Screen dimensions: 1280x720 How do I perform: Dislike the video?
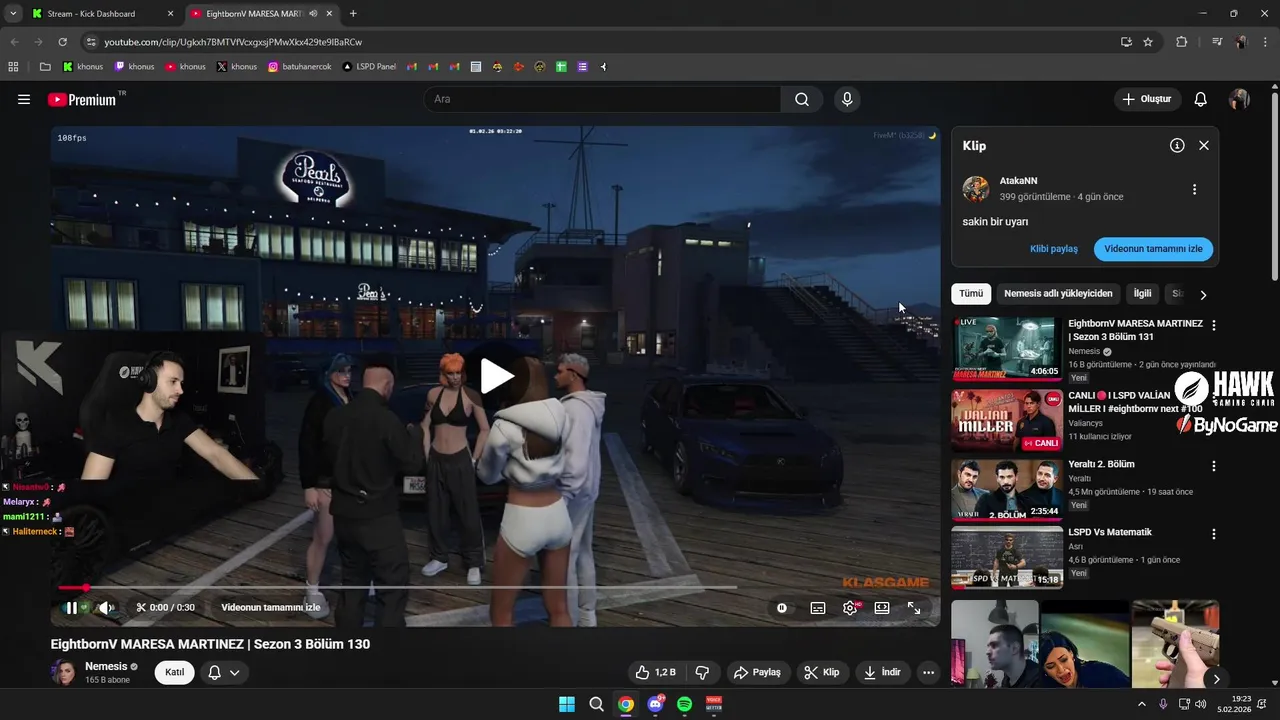[702, 672]
